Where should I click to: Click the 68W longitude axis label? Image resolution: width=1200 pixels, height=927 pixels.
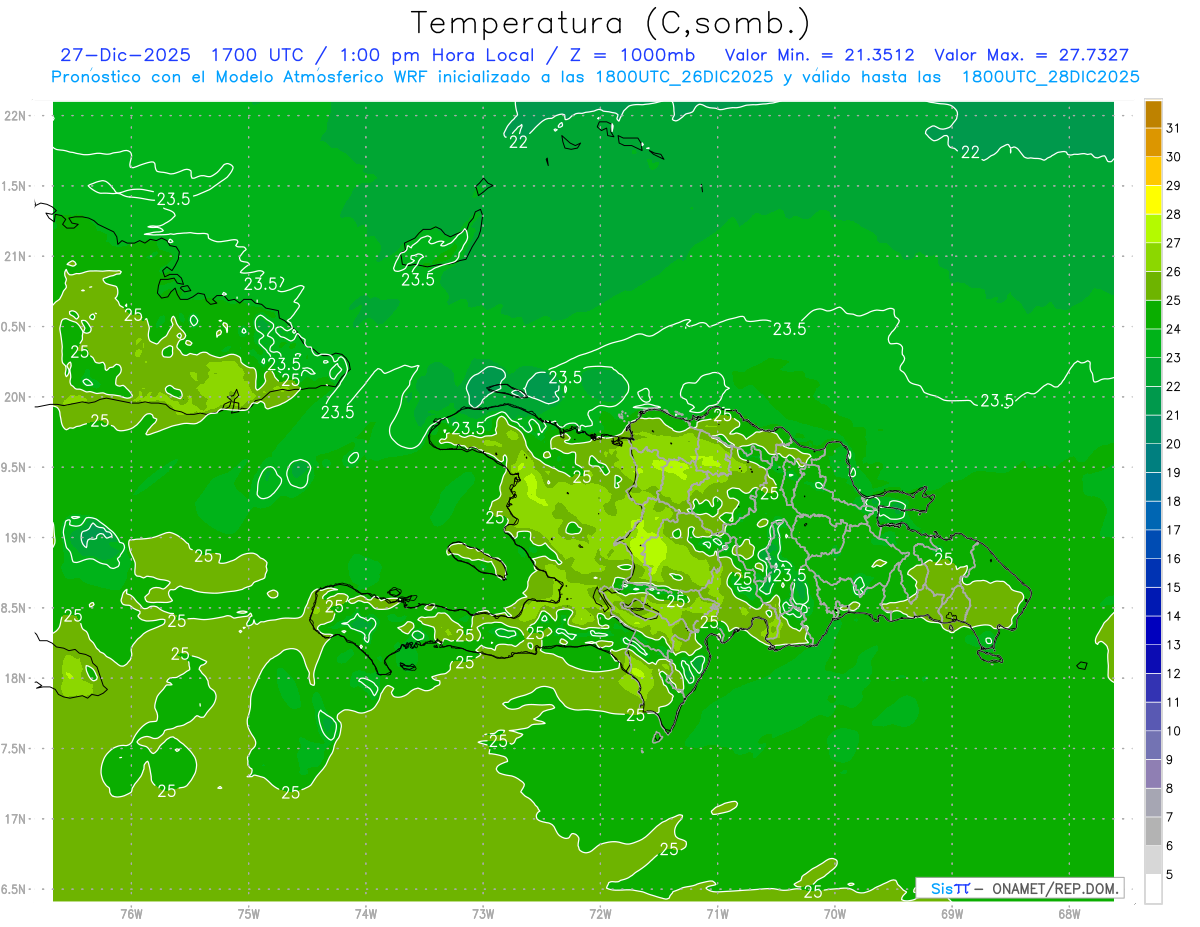tap(1068, 913)
